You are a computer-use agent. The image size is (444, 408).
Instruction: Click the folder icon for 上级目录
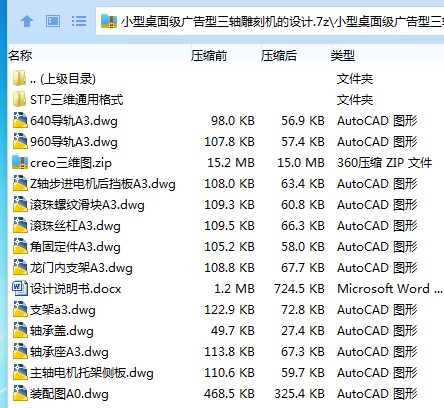(x=19, y=78)
